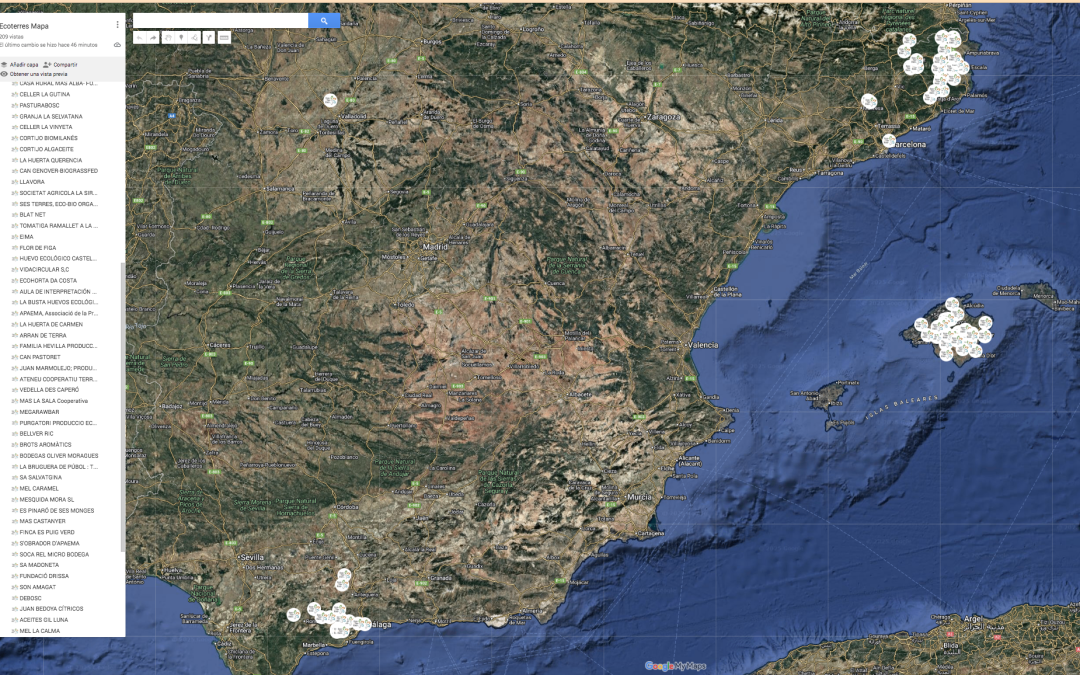Click the marker icon beside GRANJA LA SELVATANA

click(x=14, y=116)
